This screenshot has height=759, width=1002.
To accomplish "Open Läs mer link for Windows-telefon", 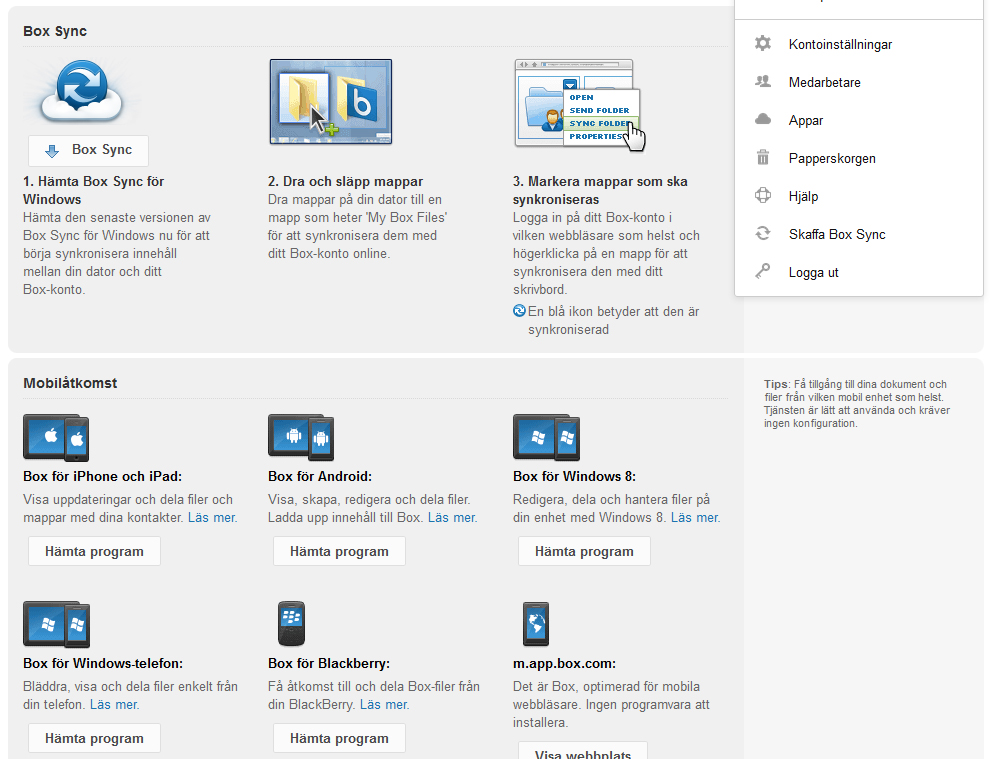I will point(114,705).
